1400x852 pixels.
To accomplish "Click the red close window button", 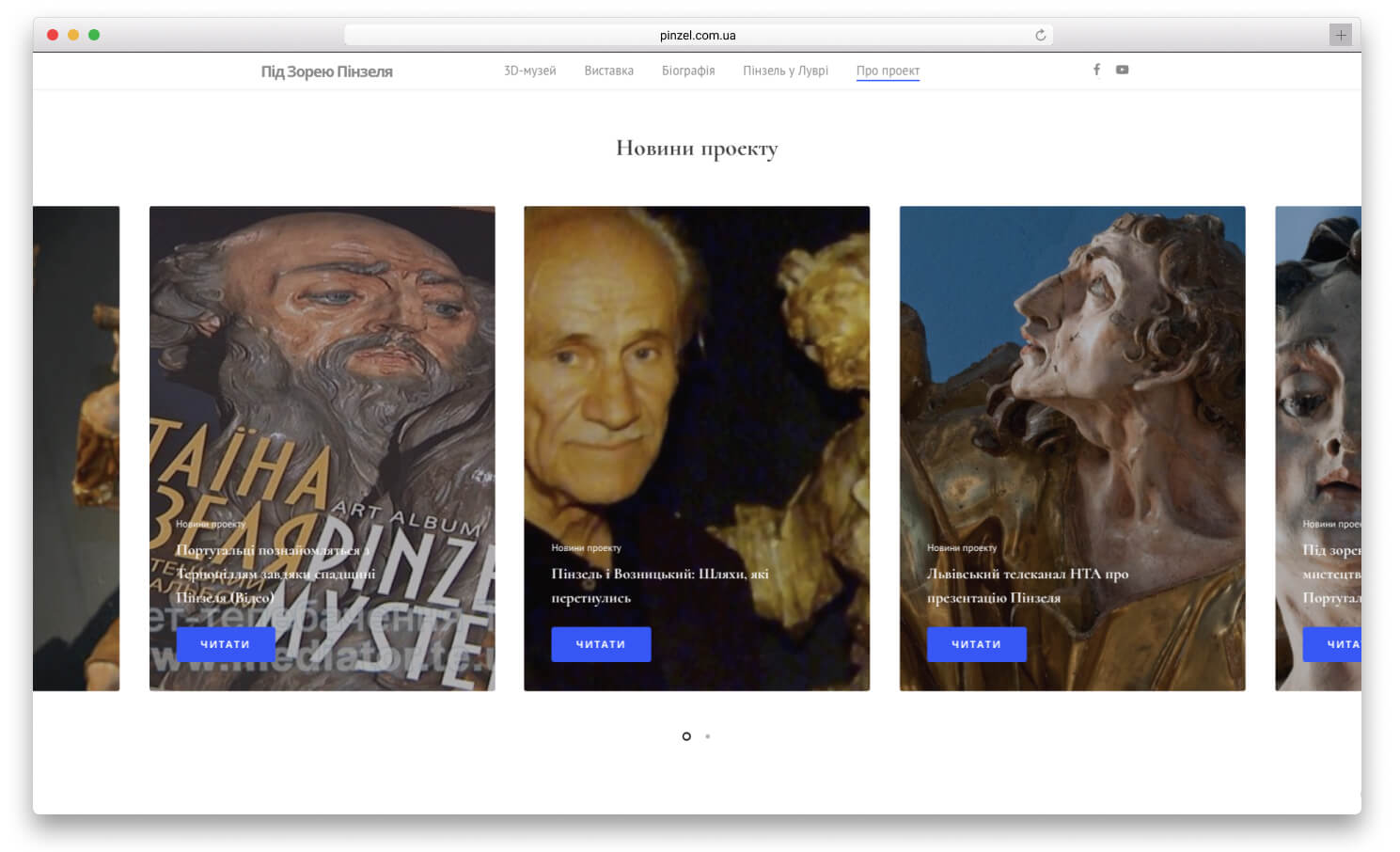I will (53, 35).
